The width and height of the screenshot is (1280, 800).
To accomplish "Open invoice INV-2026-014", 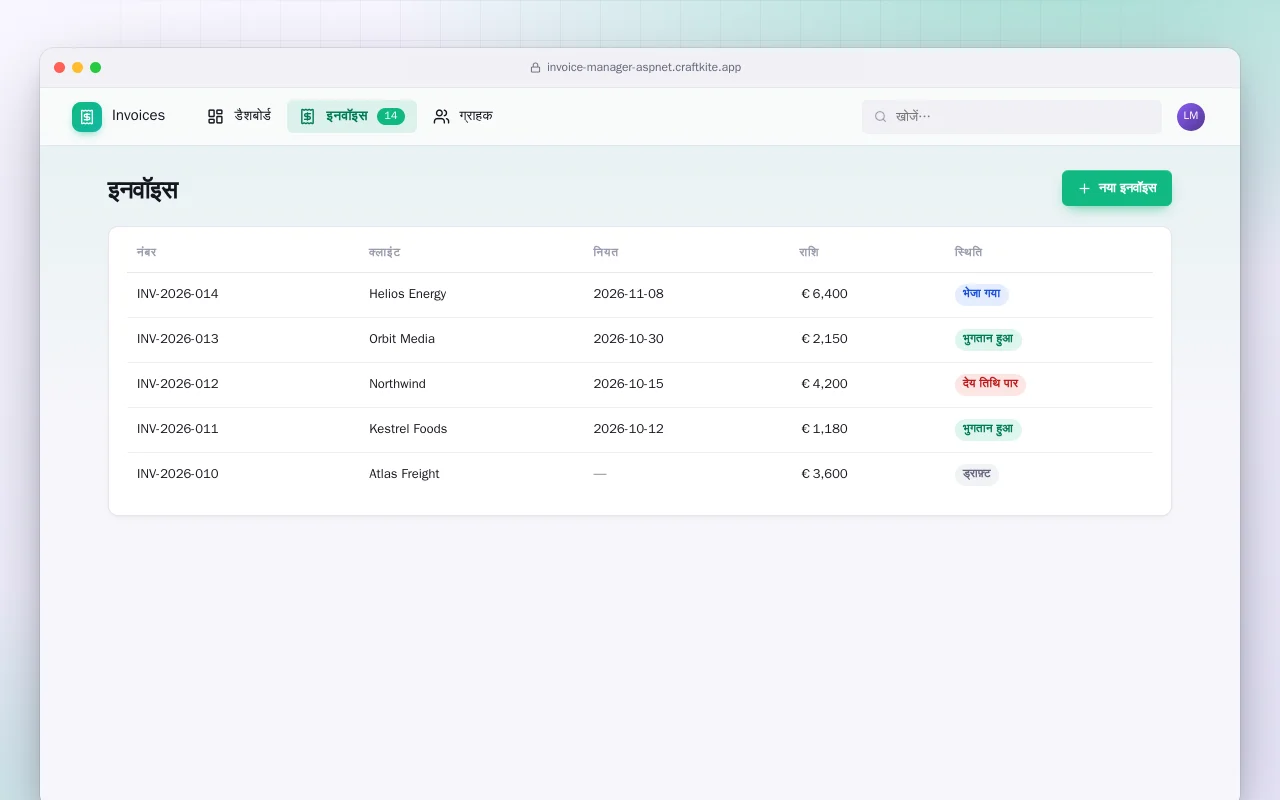I will point(178,294).
